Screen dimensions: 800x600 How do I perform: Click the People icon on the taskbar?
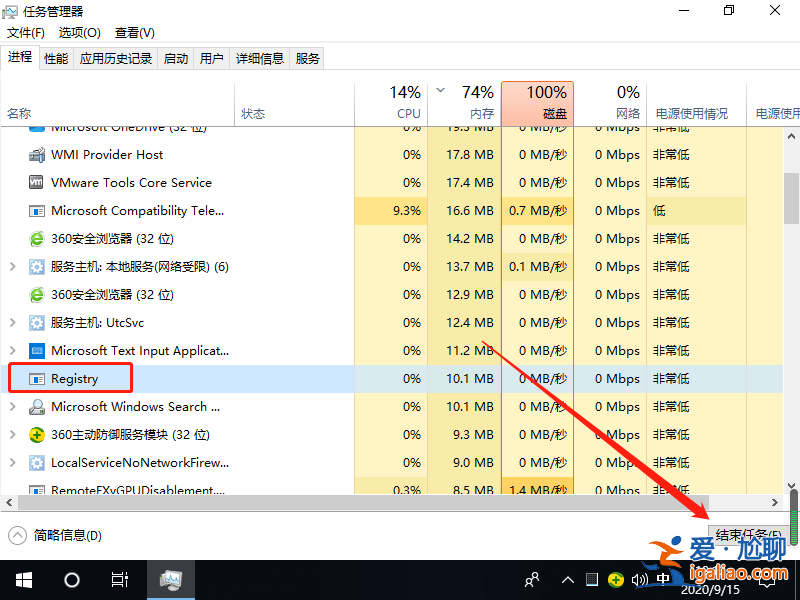coord(531,580)
